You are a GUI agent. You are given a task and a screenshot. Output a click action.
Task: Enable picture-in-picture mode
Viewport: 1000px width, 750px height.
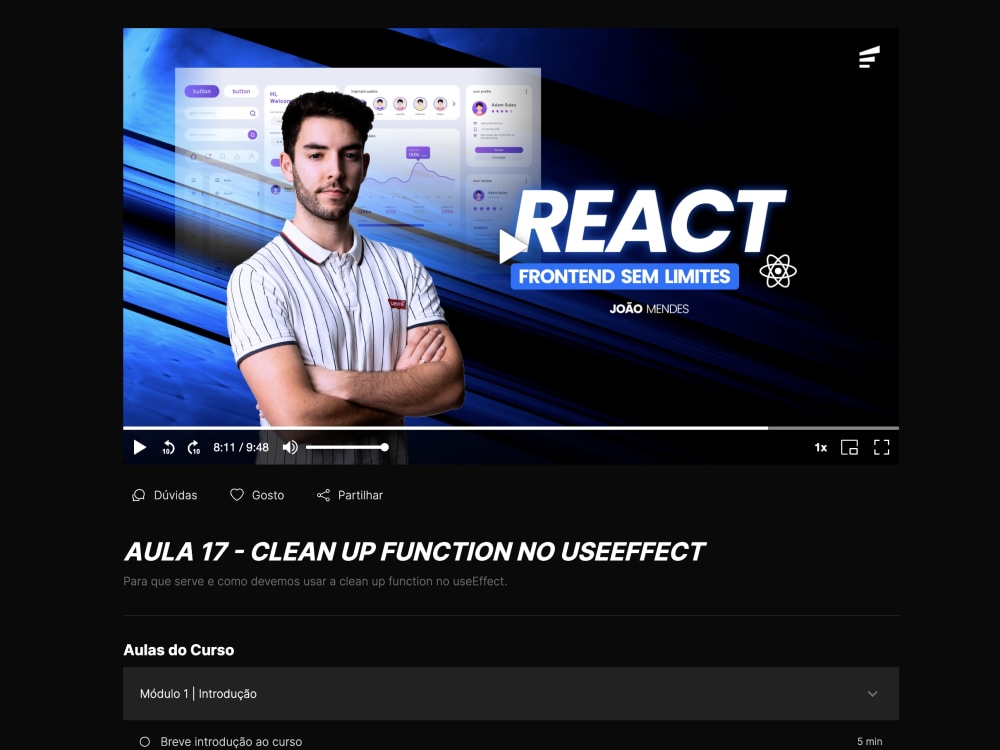click(x=849, y=447)
